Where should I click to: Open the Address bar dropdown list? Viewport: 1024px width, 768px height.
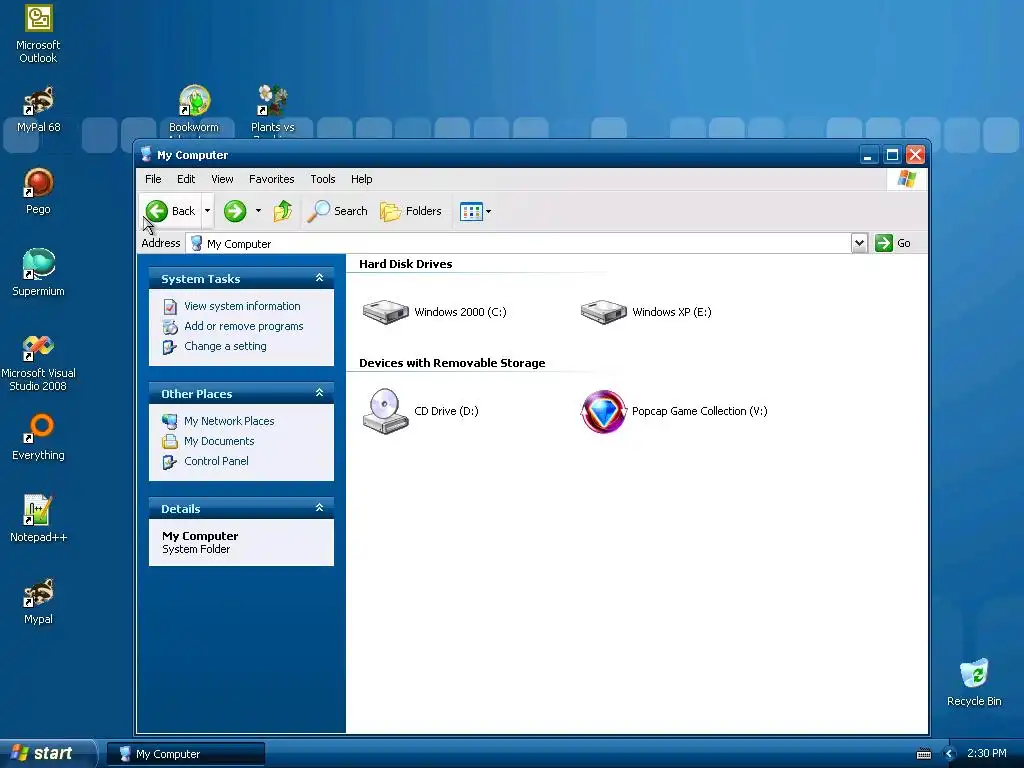tap(859, 243)
